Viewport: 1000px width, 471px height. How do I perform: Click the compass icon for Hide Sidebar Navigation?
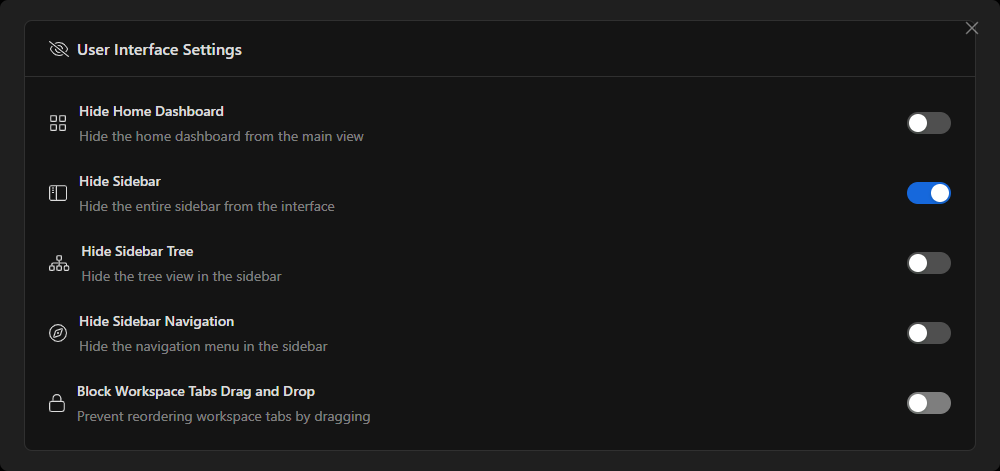pyautogui.click(x=58, y=333)
